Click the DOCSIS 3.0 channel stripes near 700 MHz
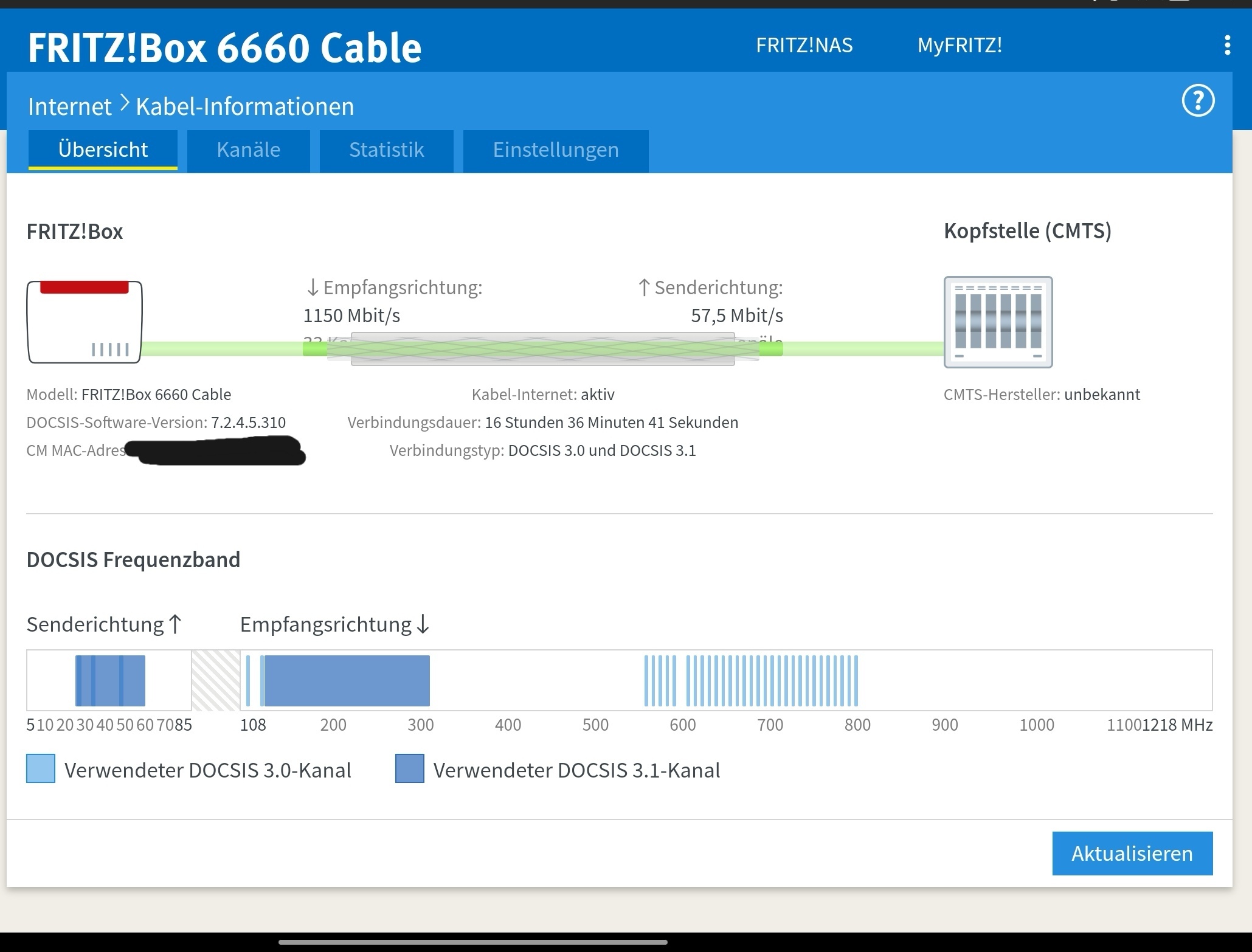 772,680
